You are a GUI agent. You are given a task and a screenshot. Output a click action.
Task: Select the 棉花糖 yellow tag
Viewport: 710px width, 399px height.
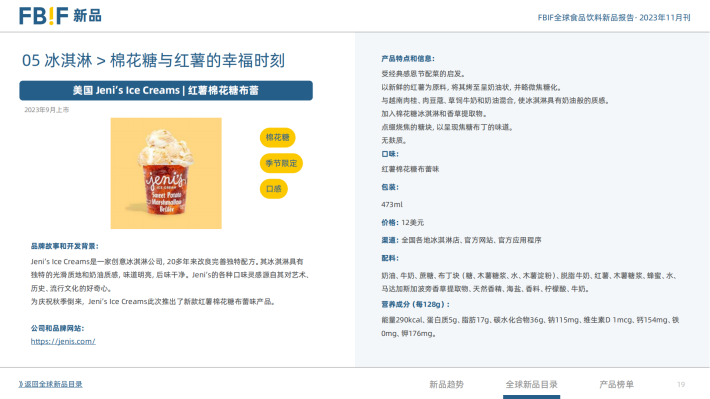(278, 138)
